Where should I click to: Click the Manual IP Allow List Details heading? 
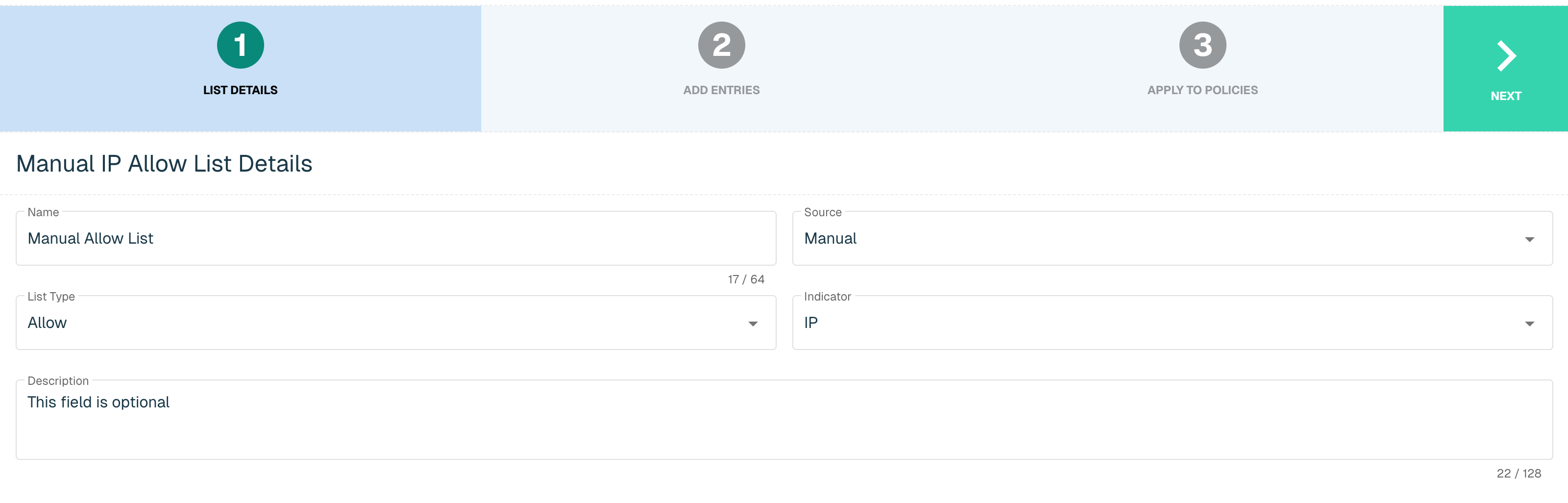(x=164, y=164)
